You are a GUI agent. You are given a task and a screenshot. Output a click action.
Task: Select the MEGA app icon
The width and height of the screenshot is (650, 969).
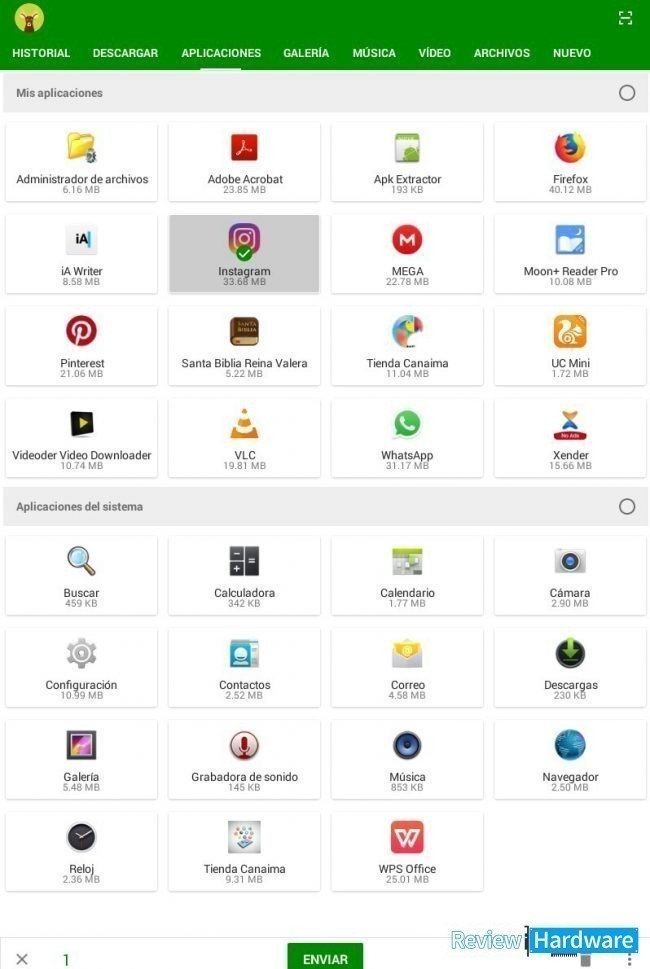[407, 239]
